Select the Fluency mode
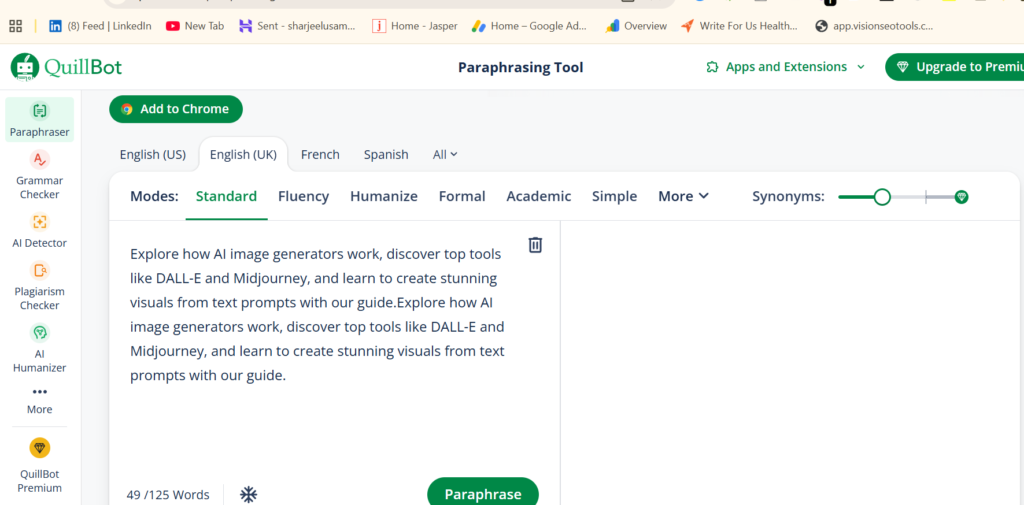 303,196
